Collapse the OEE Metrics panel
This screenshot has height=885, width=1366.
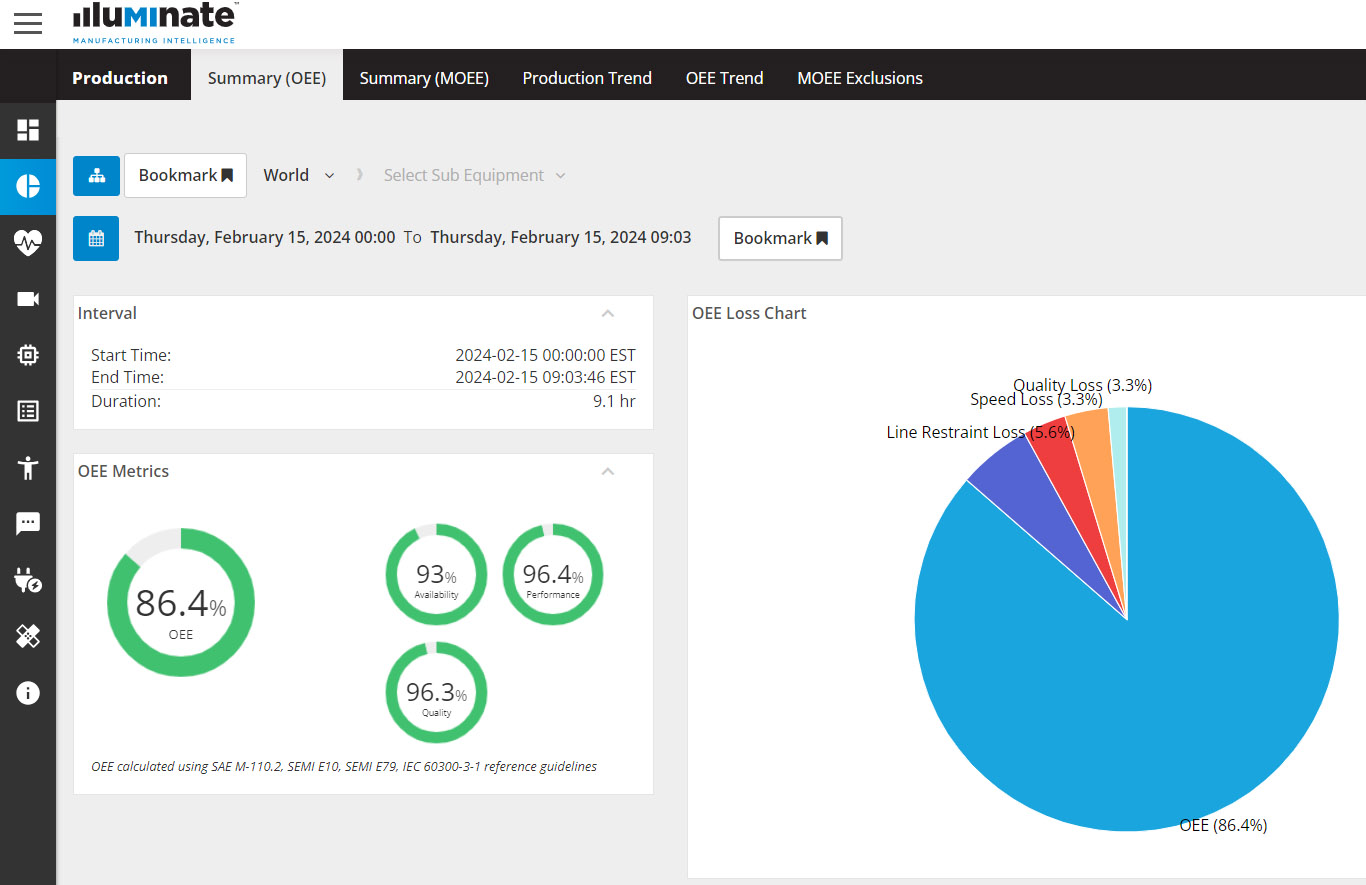click(x=608, y=471)
